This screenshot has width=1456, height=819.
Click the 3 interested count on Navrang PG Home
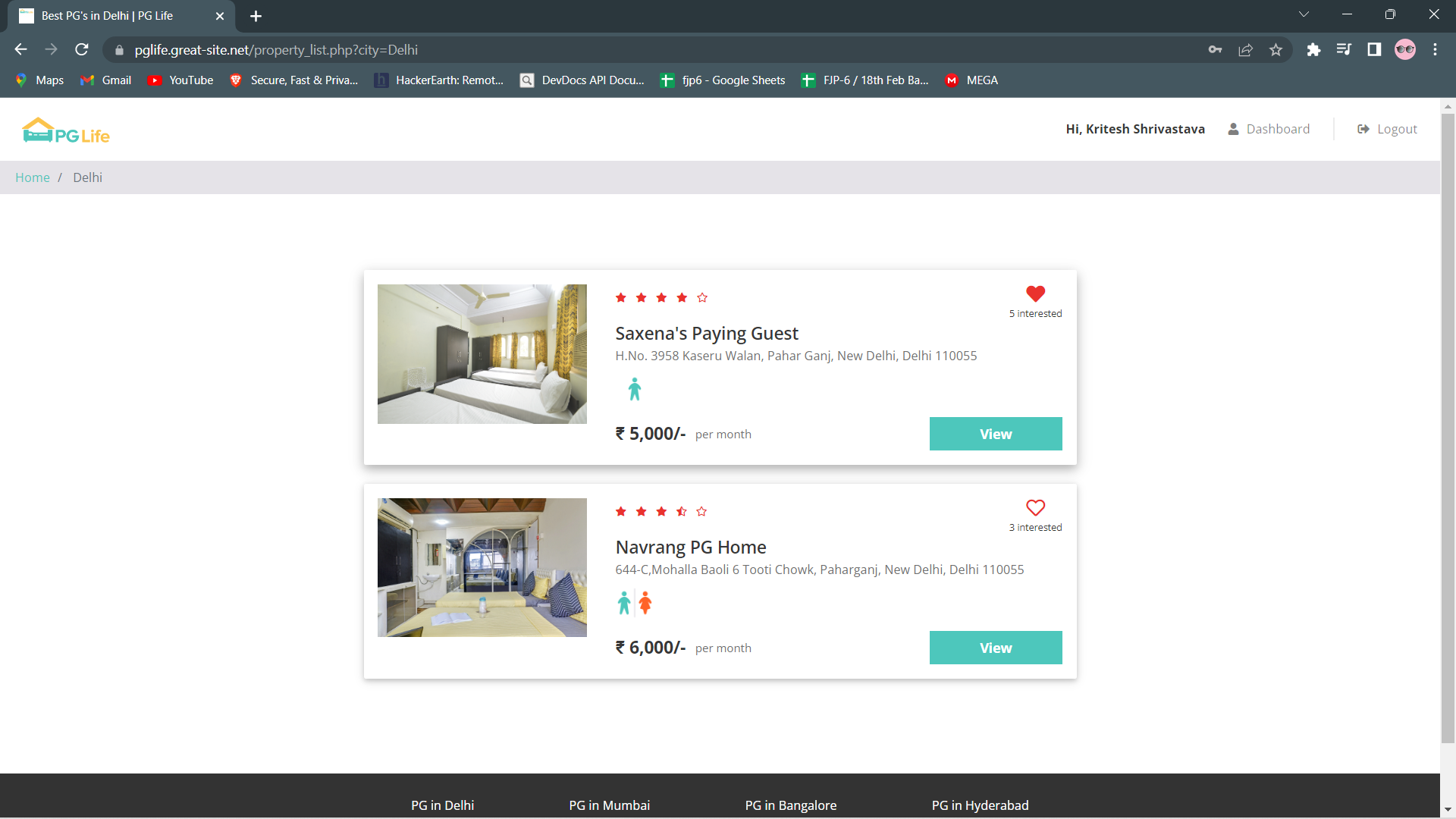tap(1034, 526)
